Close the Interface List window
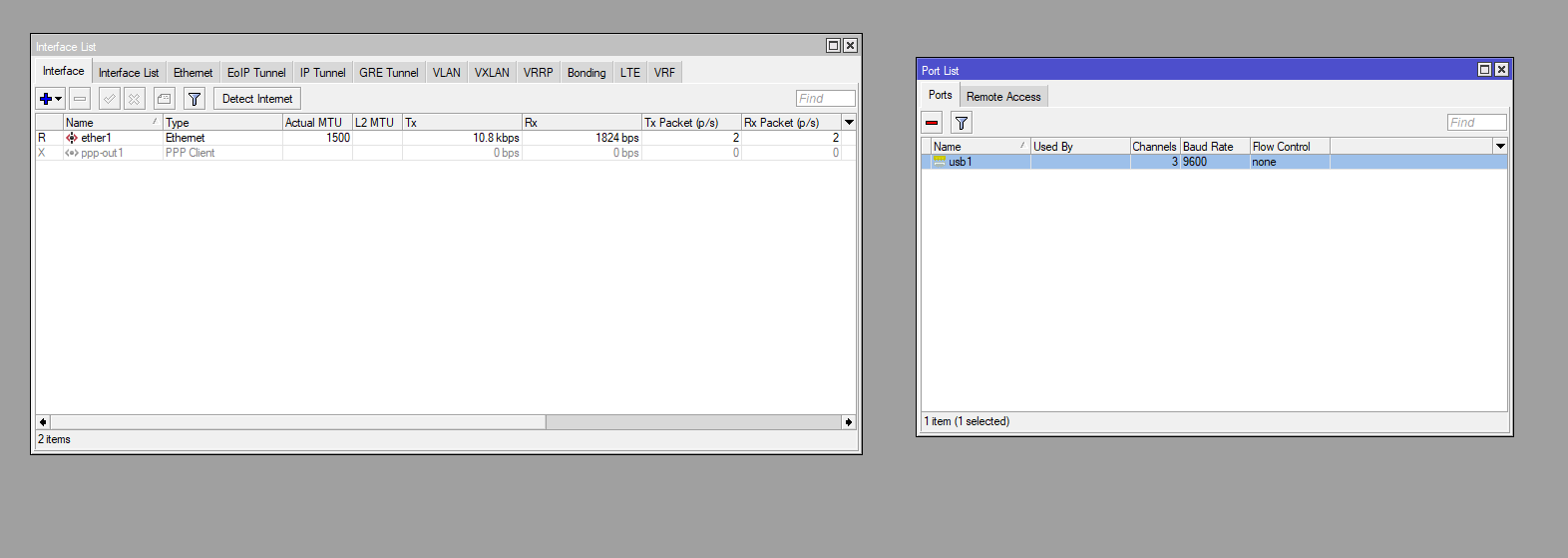The height and width of the screenshot is (558, 1568). point(850,46)
